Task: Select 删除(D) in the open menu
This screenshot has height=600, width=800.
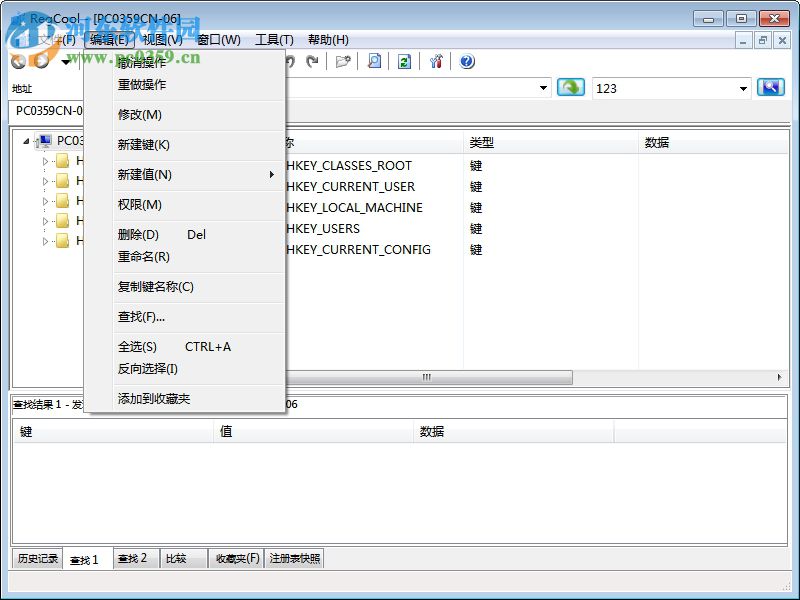Action: click(x=130, y=234)
